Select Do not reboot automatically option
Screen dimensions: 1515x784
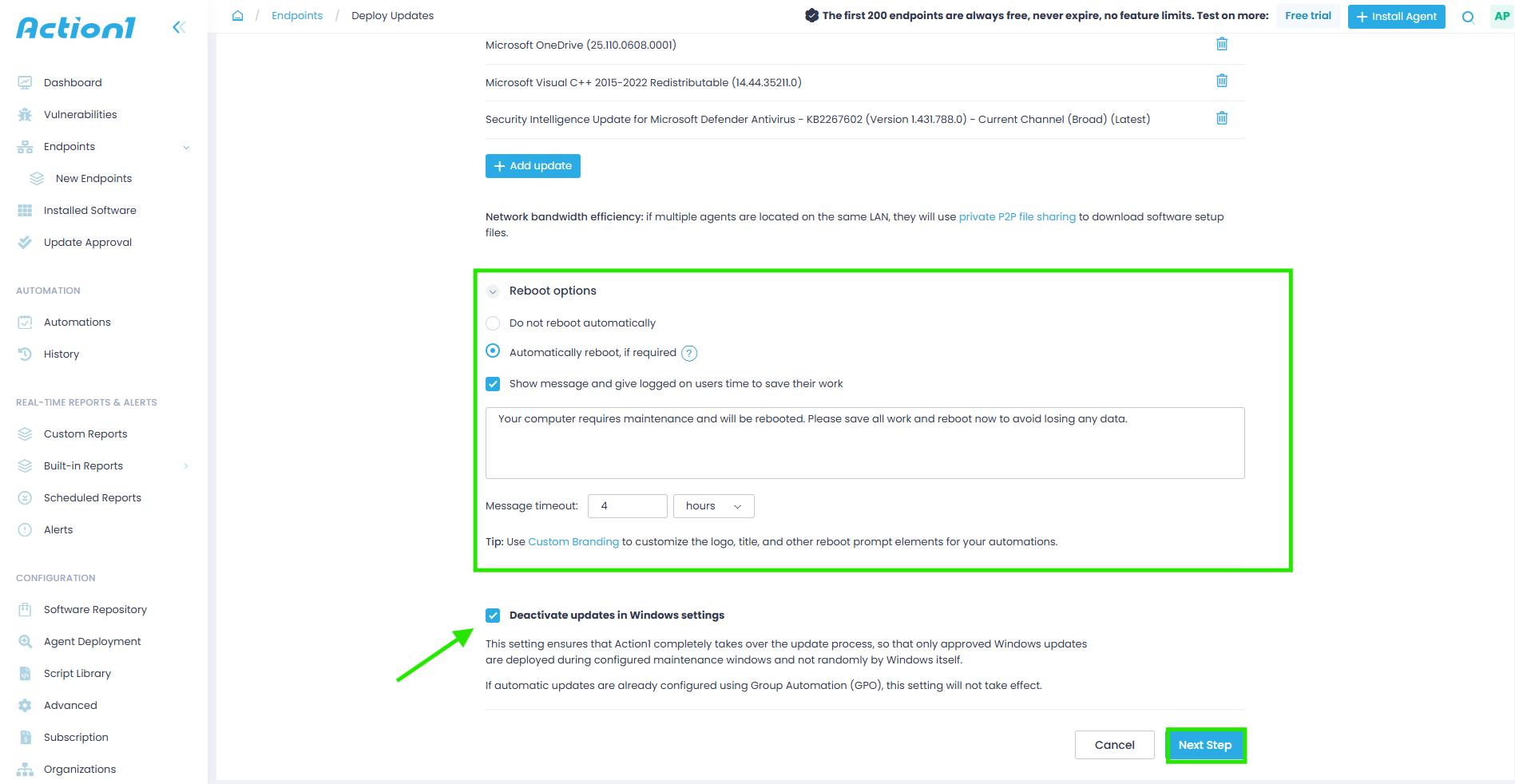(x=493, y=323)
